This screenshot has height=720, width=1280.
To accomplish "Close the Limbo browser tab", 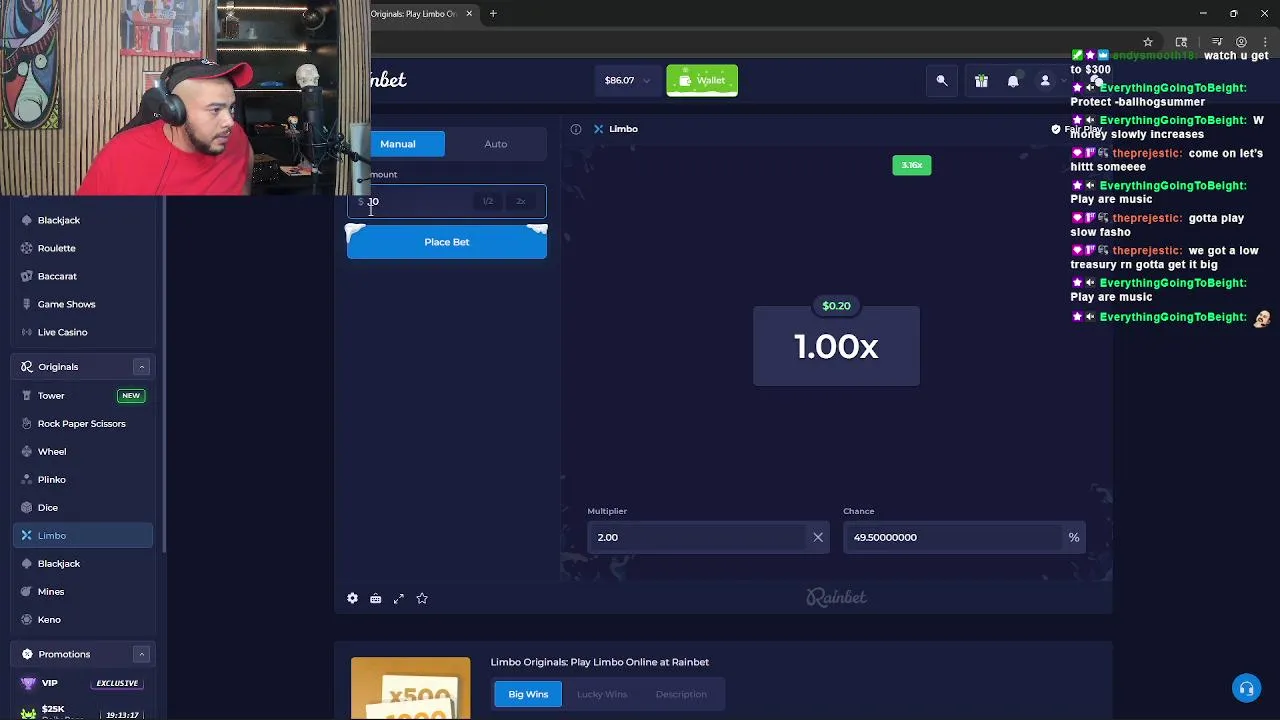I will [469, 14].
